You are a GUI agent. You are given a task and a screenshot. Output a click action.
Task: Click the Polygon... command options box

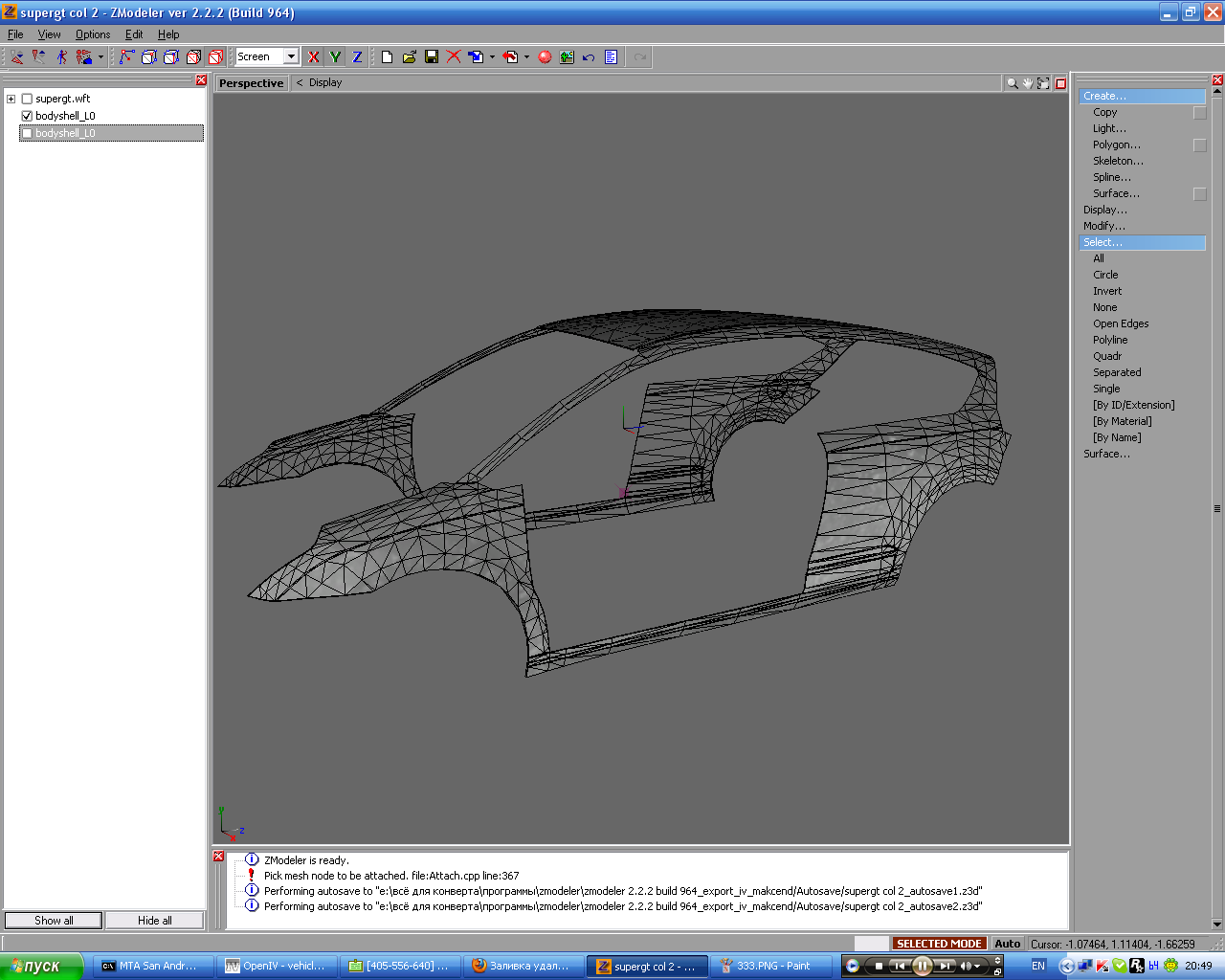pyautogui.click(x=1199, y=145)
